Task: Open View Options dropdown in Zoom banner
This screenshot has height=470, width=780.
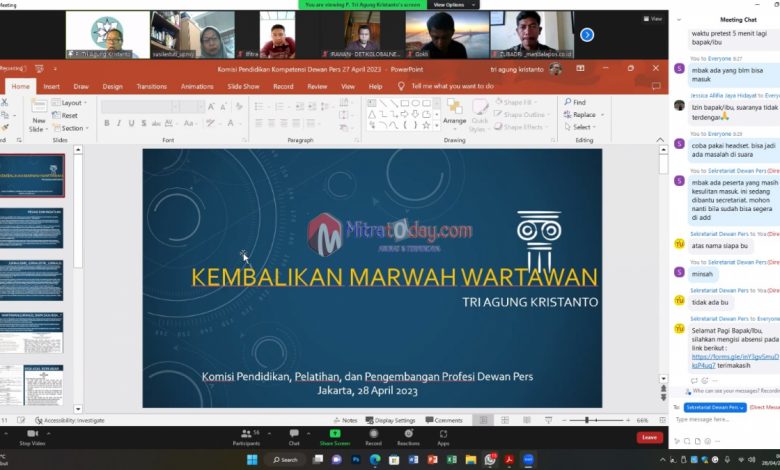Action: coord(452,4)
